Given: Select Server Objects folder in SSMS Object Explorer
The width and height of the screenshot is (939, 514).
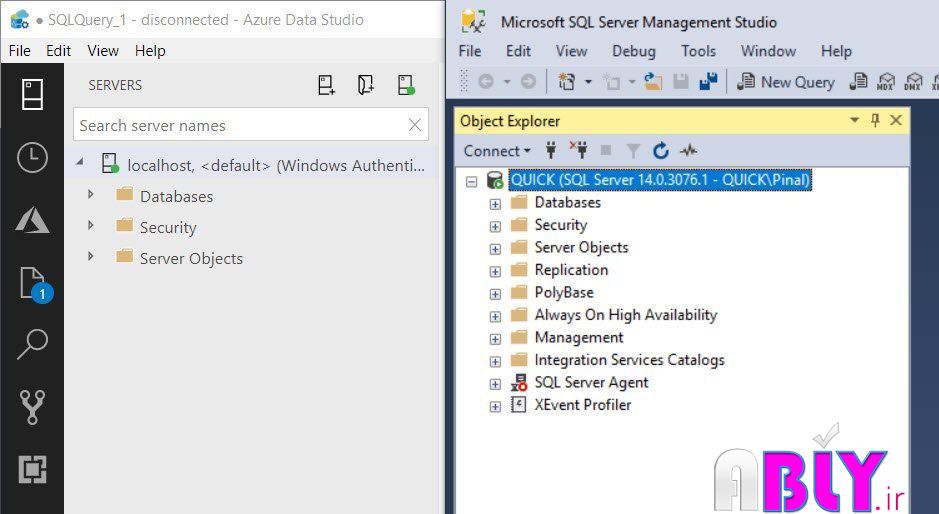Looking at the screenshot, I should [x=581, y=247].
